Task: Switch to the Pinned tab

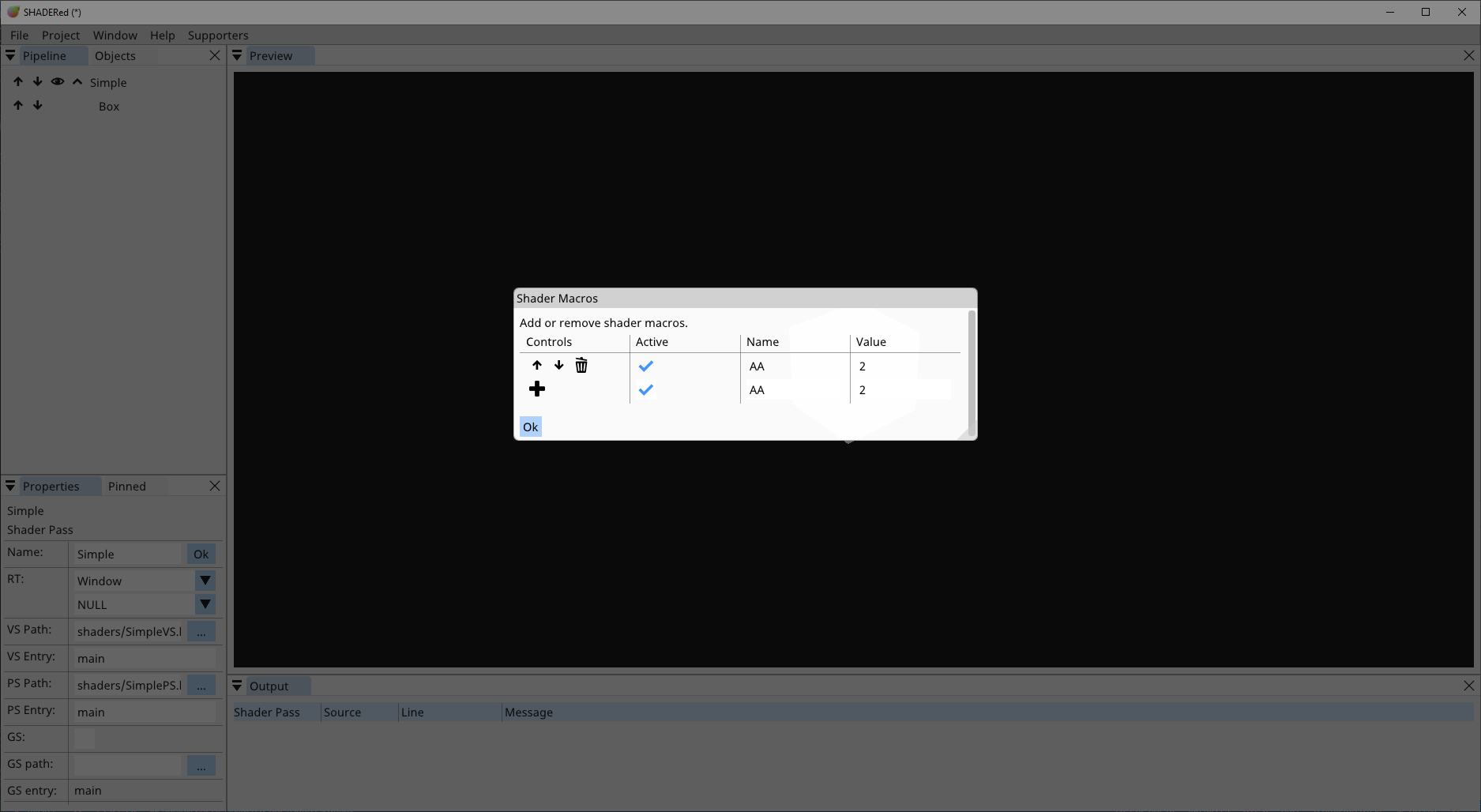Action: [127, 486]
